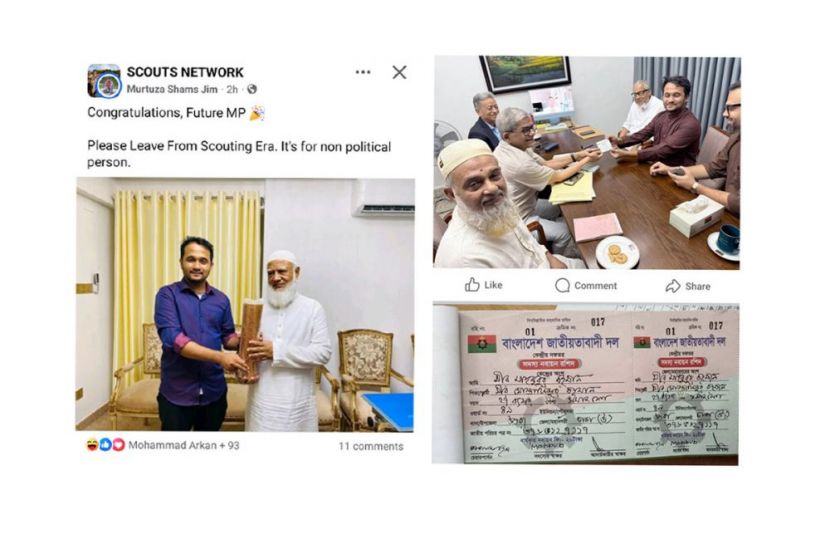830x544 pixels.
Task: Open Murtuza Shams Jim profile link
Action: click(x=172, y=89)
